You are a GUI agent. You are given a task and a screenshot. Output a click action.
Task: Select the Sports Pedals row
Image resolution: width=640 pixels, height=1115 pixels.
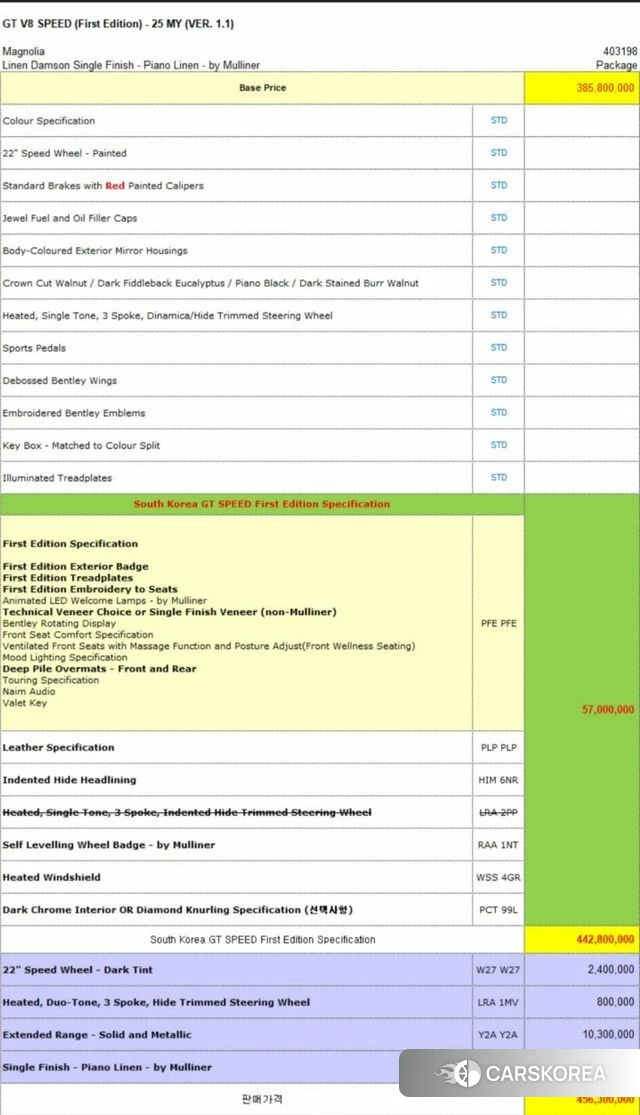319,348
